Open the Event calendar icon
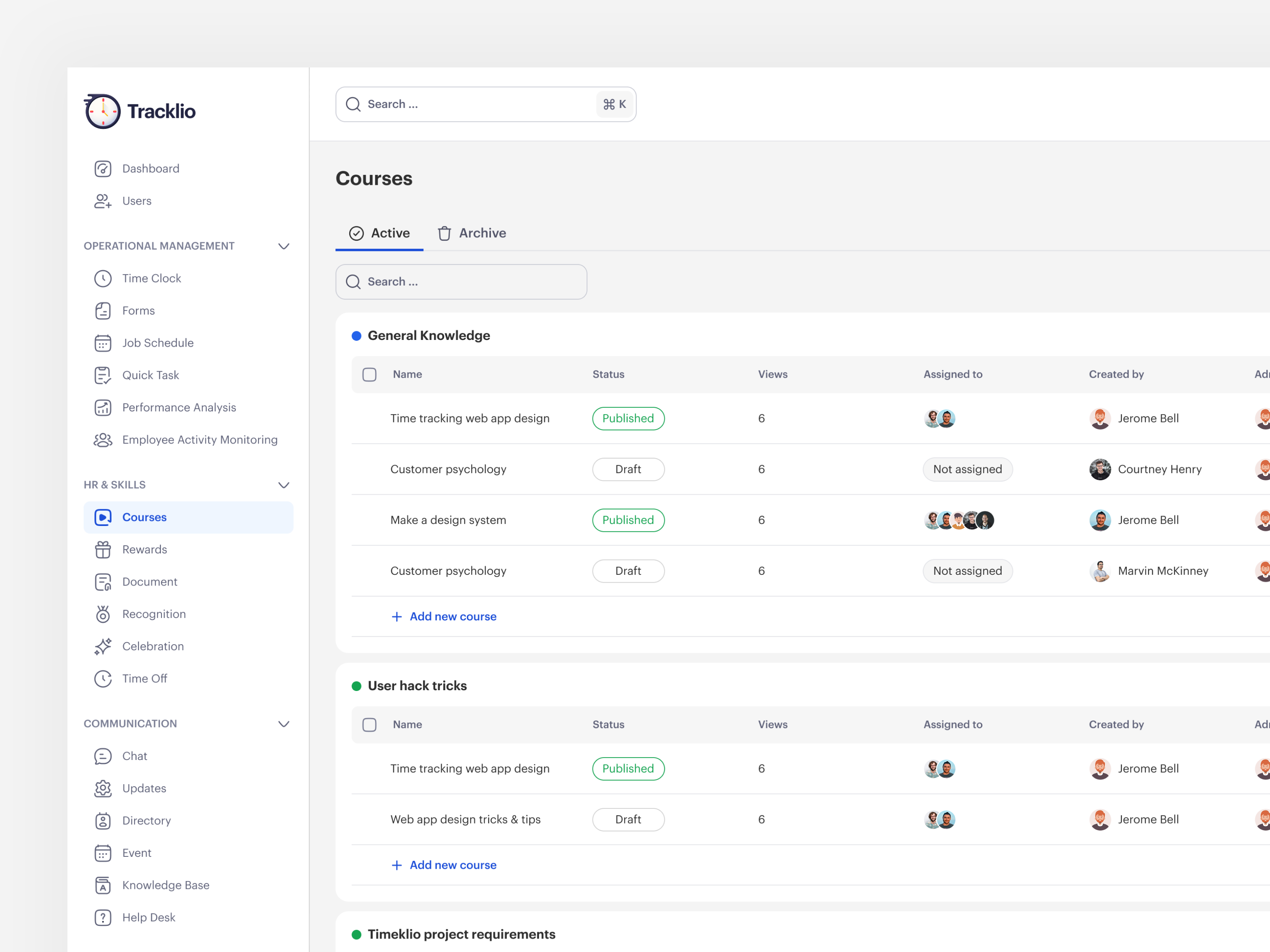The width and height of the screenshot is (1270, 952). point(103,853)
